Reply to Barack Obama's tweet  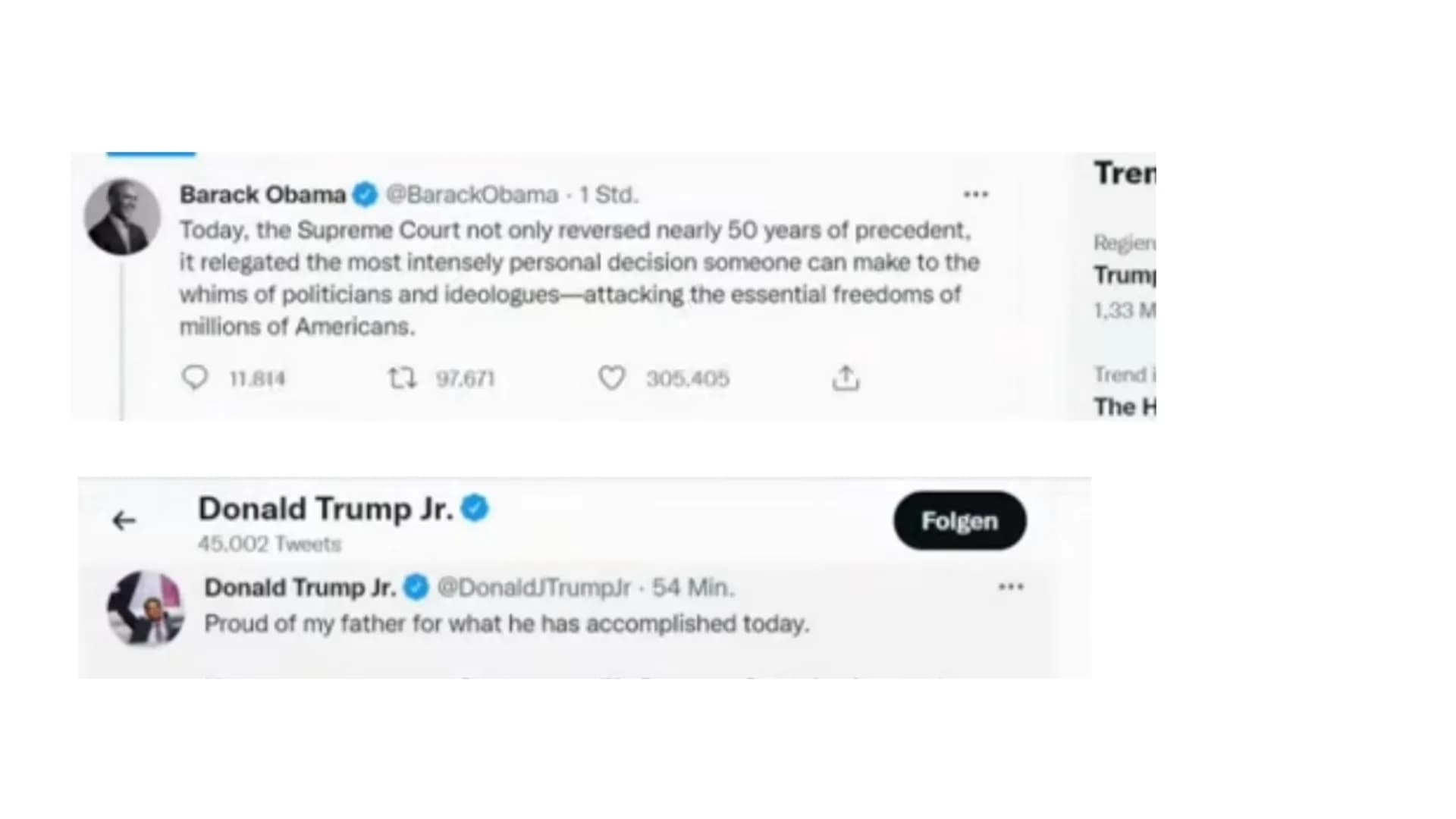click(x=195, y=377)
